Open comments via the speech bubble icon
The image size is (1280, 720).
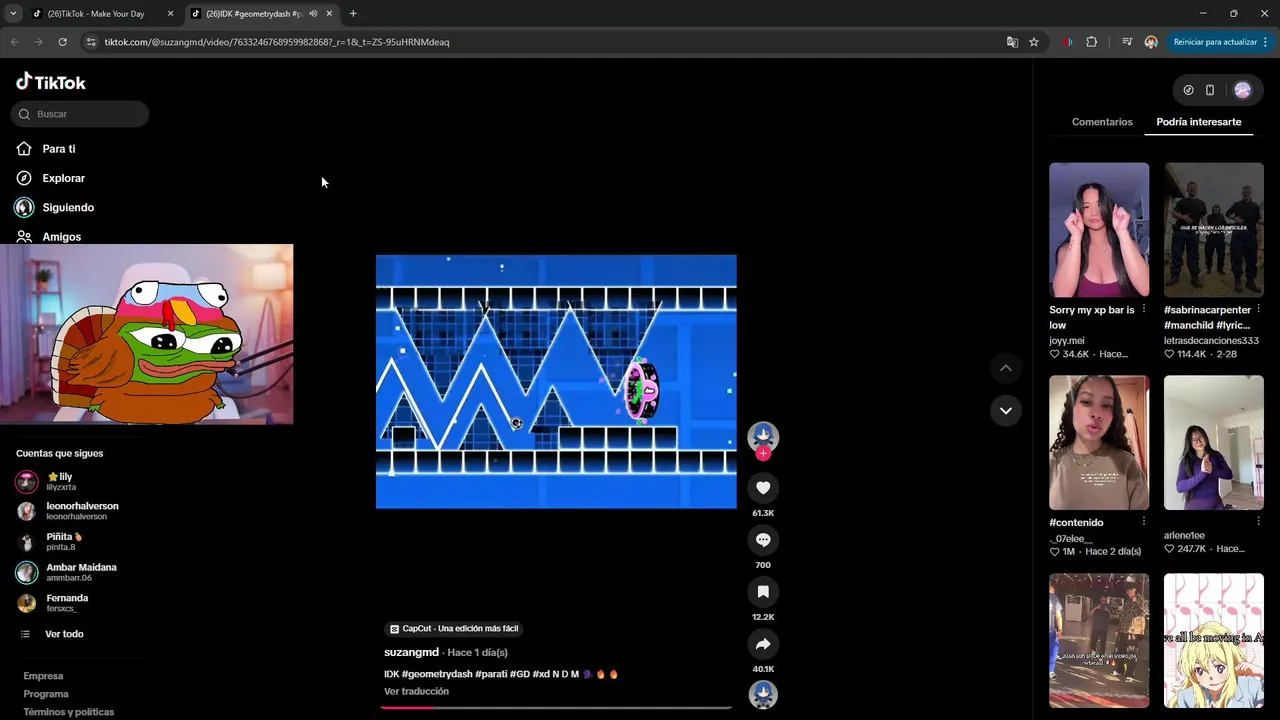[763, 539]
